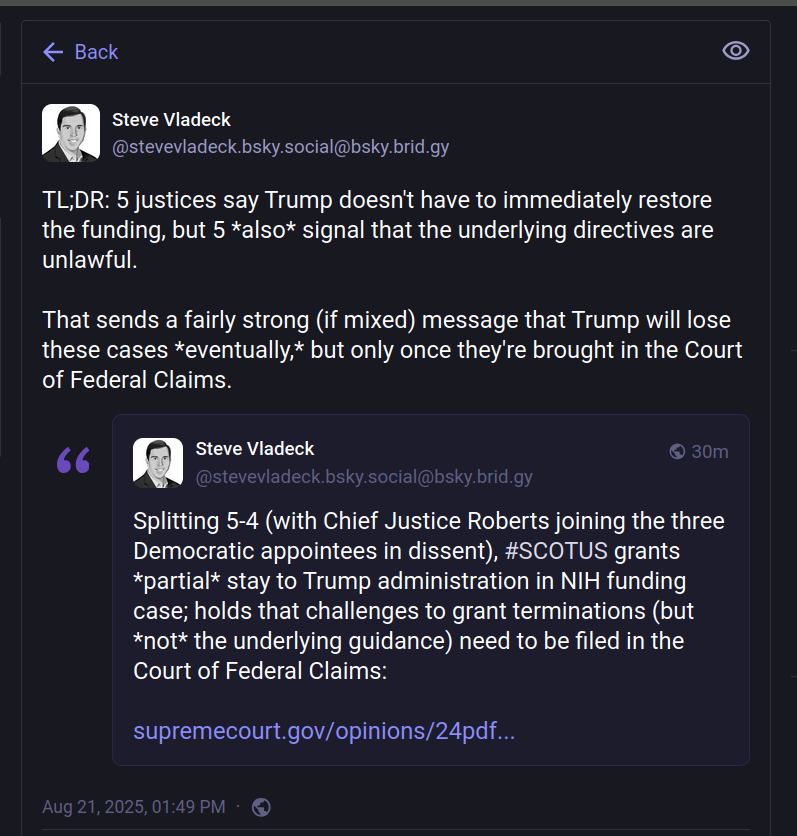Click the purple quotation mark icon
The width and height of the screenshot is (797, 836).
pyautogui.click(x=73, y=461)
